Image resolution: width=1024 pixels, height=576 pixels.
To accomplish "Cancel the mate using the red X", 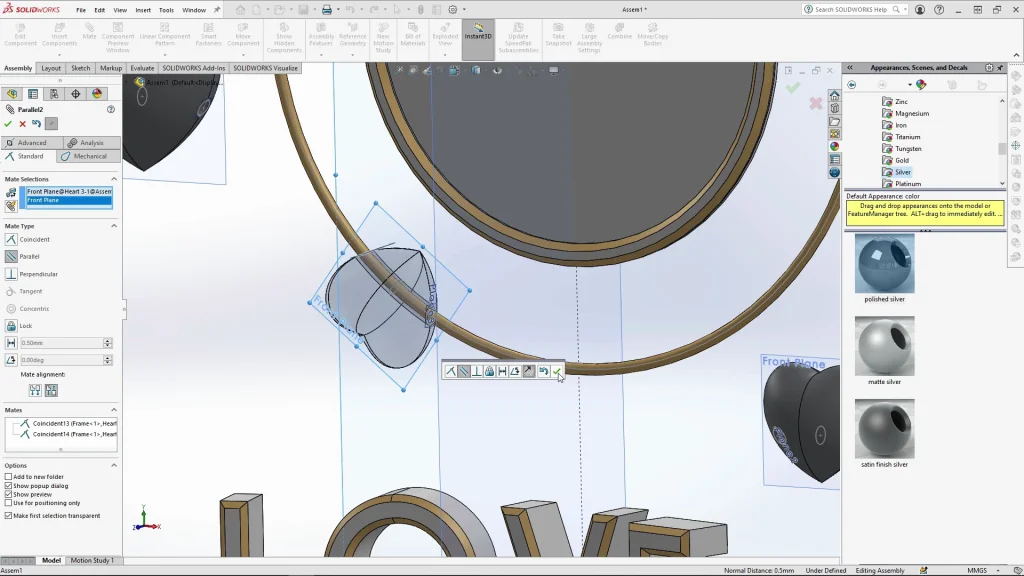I will 22,124.
